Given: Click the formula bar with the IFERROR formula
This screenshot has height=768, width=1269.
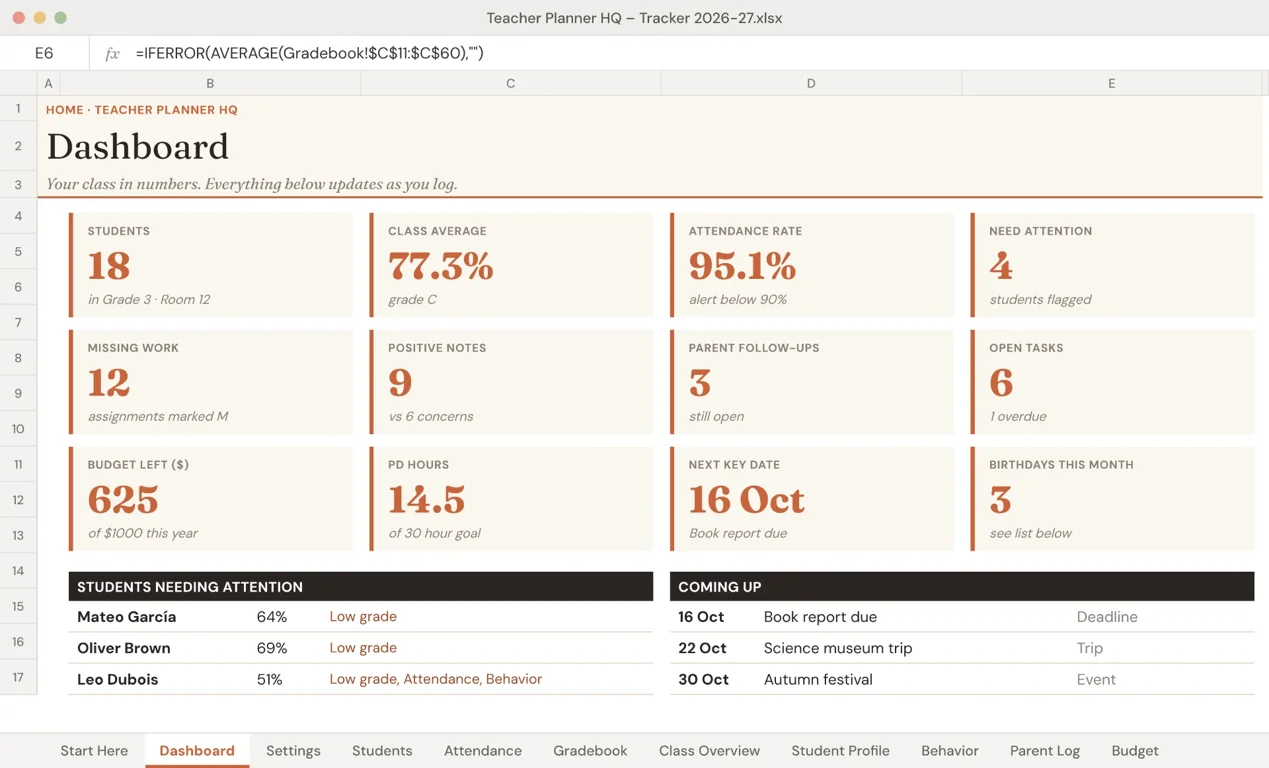Looking at the screenshot, I should 679,53.
